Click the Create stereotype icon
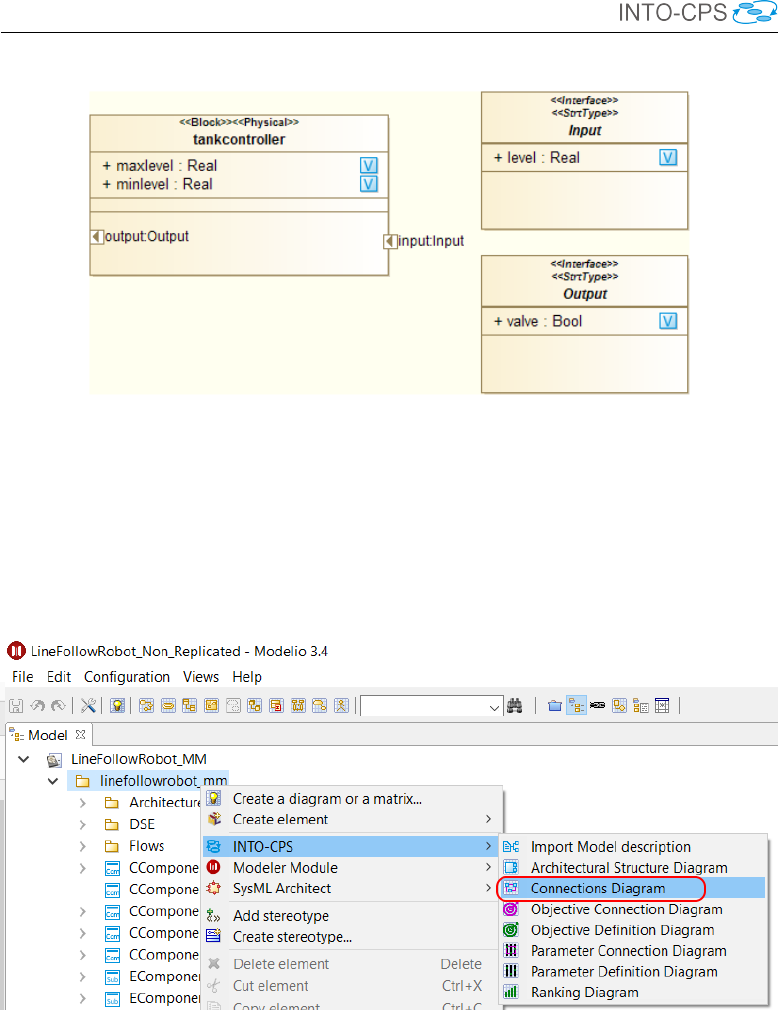The image size is (778, 1010). 214,936
